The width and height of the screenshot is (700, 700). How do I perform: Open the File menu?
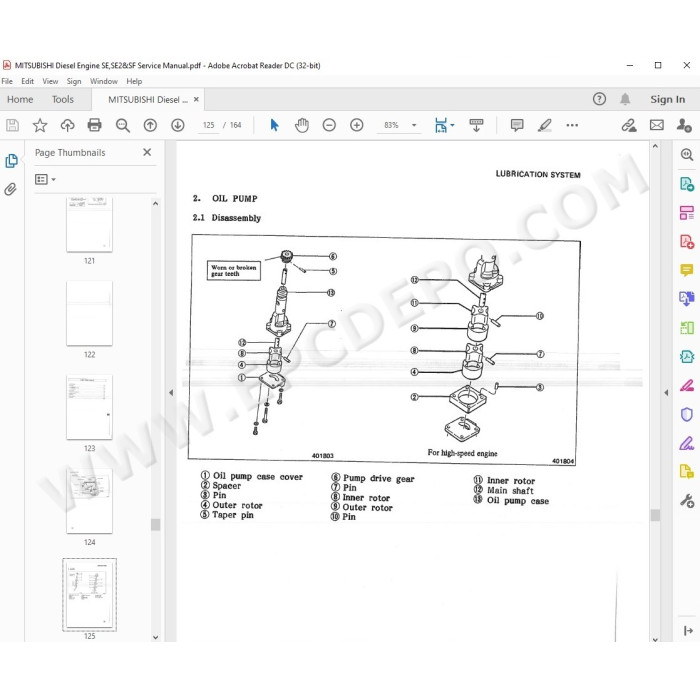tap(7, 81)
